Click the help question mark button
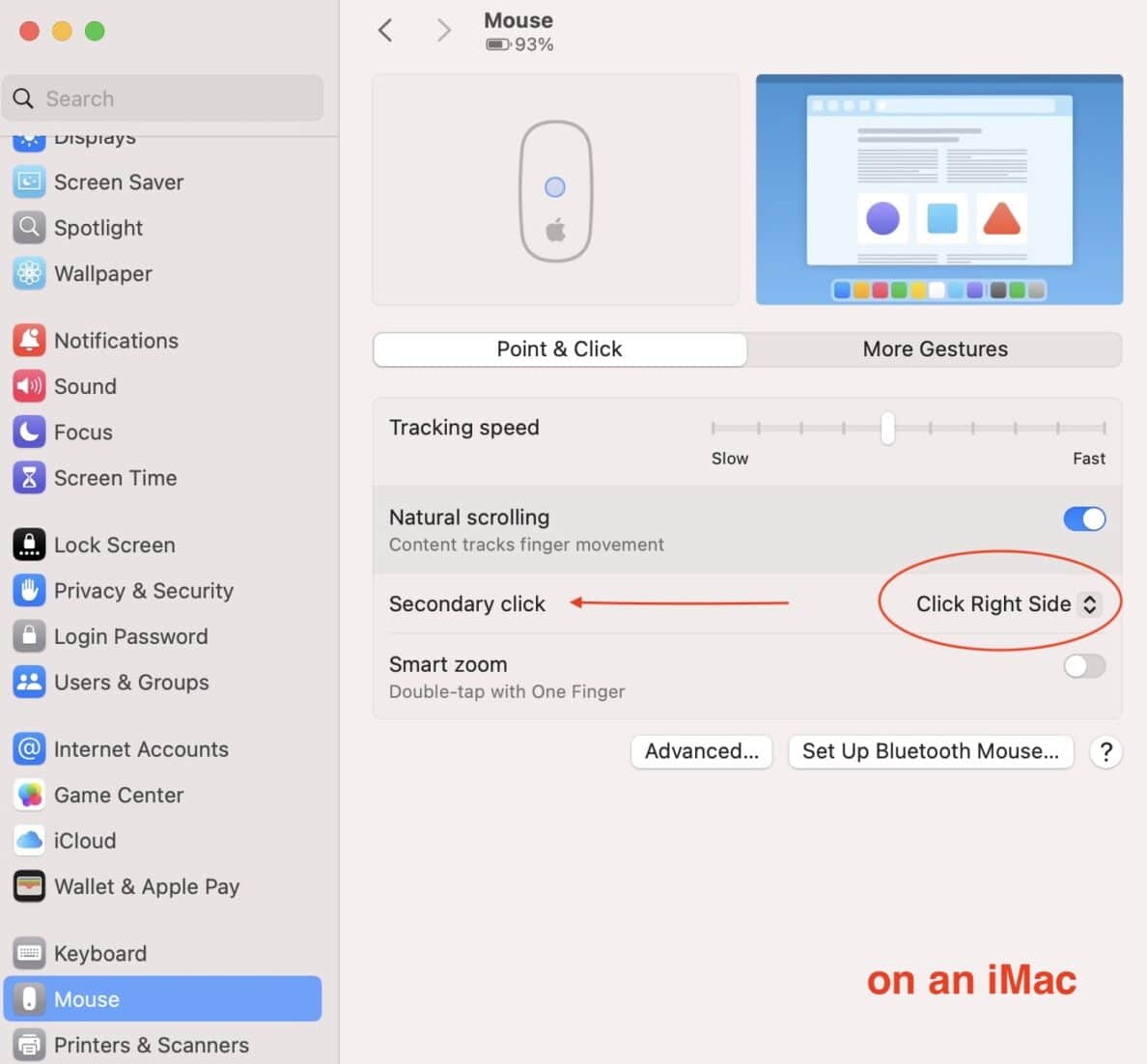 [x=1106, y=751]
